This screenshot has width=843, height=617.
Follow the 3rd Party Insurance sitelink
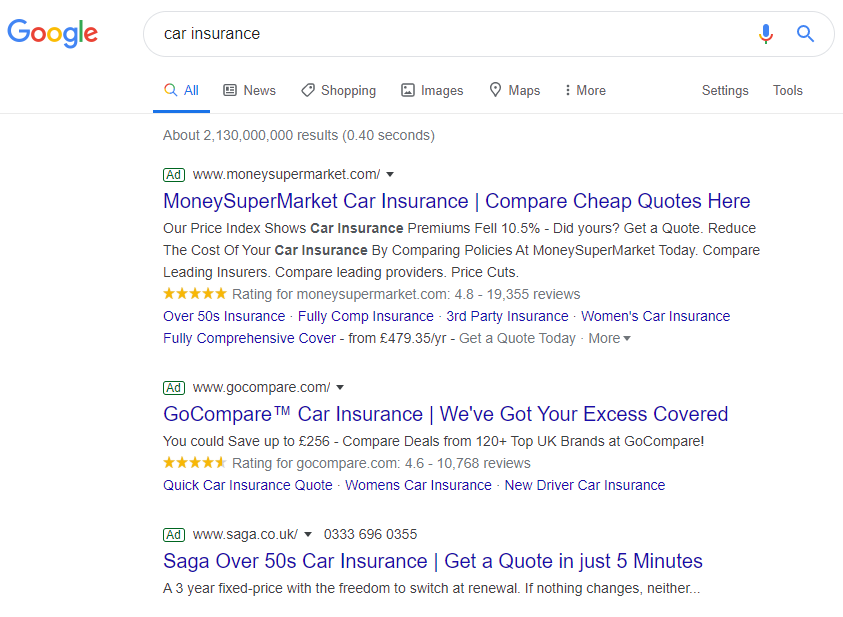[507, 317]
